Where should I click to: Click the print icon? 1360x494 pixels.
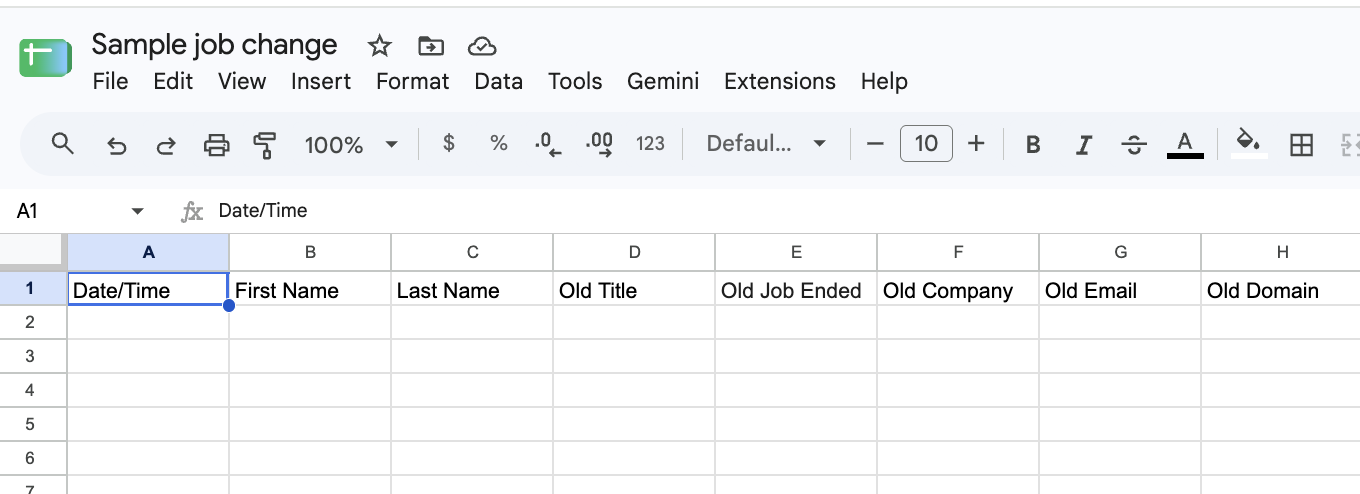point(216,145)
